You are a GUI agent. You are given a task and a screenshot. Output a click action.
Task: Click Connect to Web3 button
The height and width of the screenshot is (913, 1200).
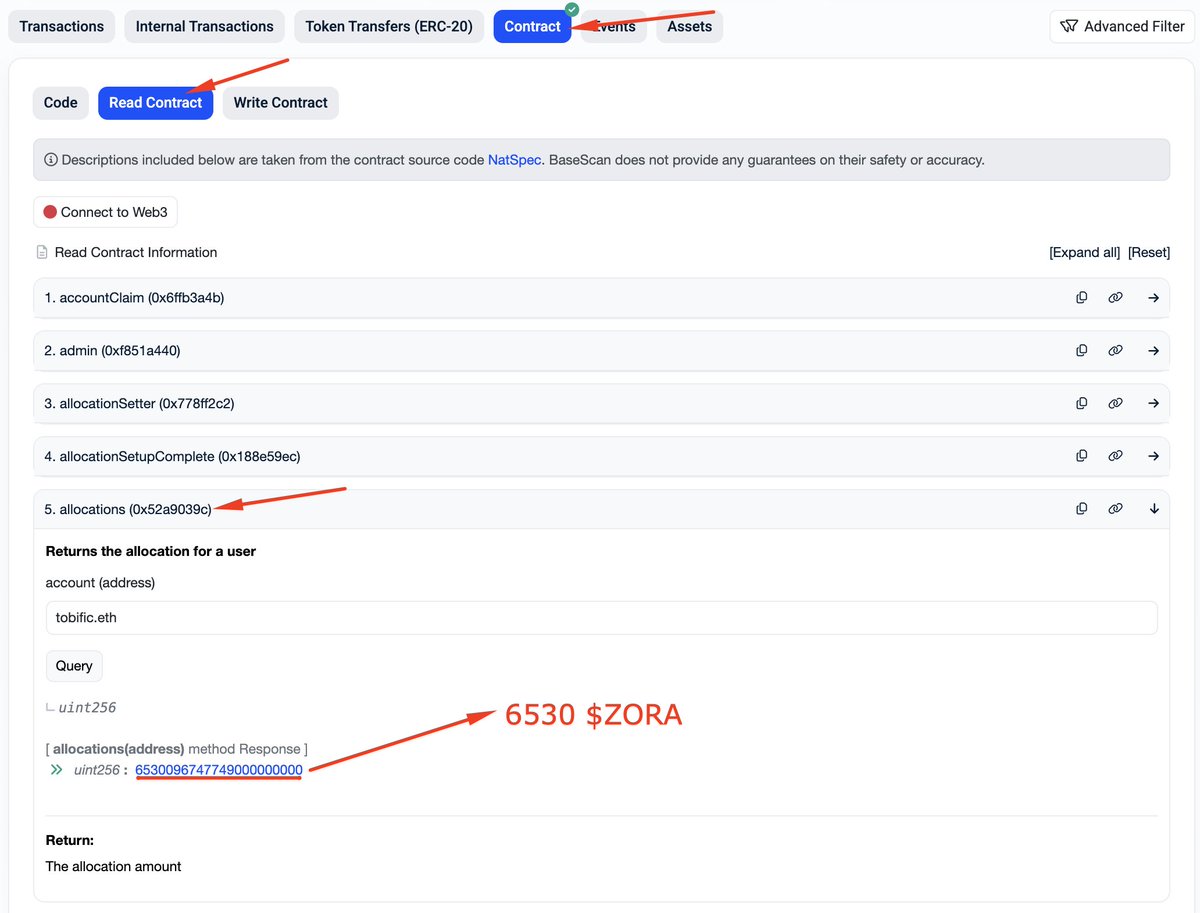(106, 212)
